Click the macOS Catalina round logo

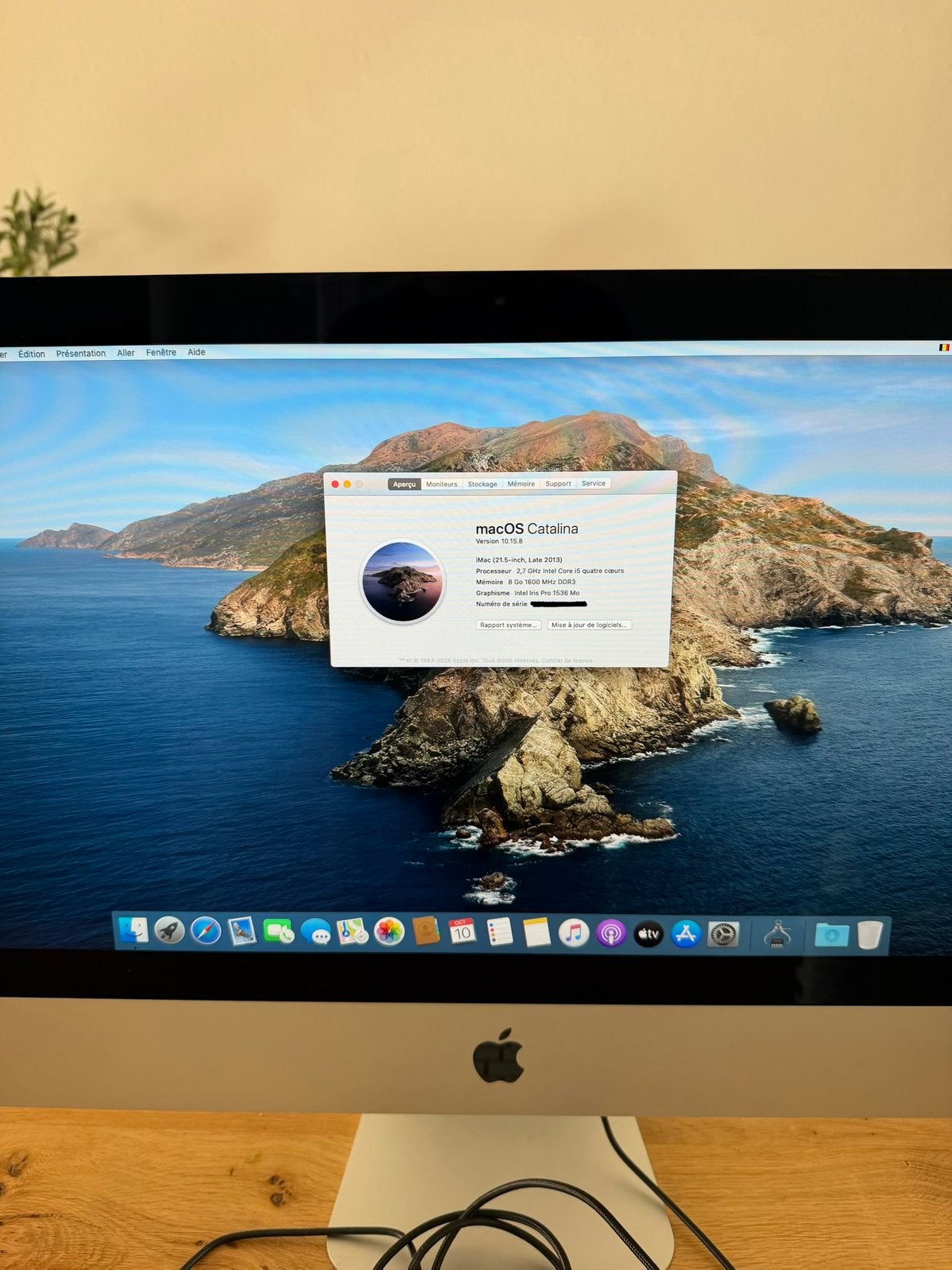coord(402,581)
